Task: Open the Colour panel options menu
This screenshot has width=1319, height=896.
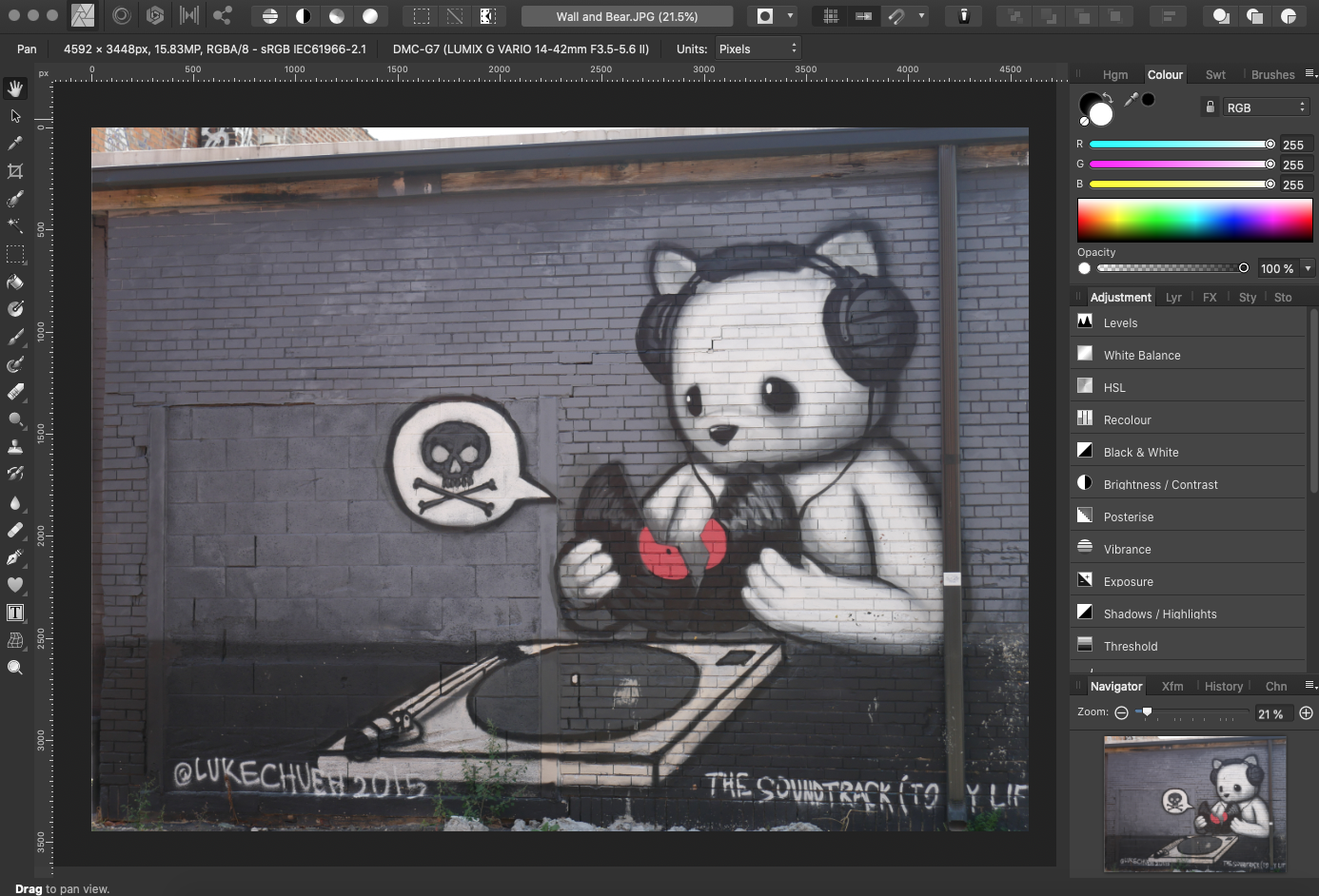Action: 1310,73
